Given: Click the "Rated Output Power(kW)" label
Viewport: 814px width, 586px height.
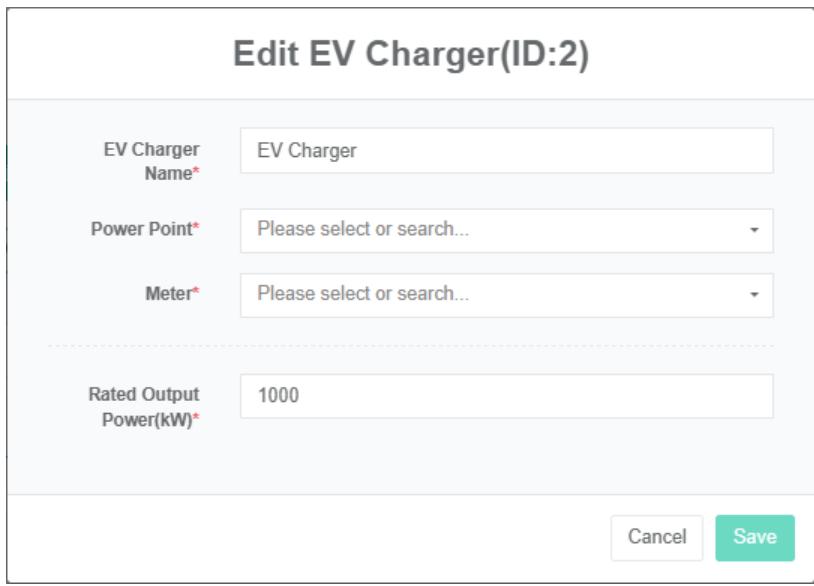Looking at the screenshot, I should pyautogui.click(x=143, y=406).
